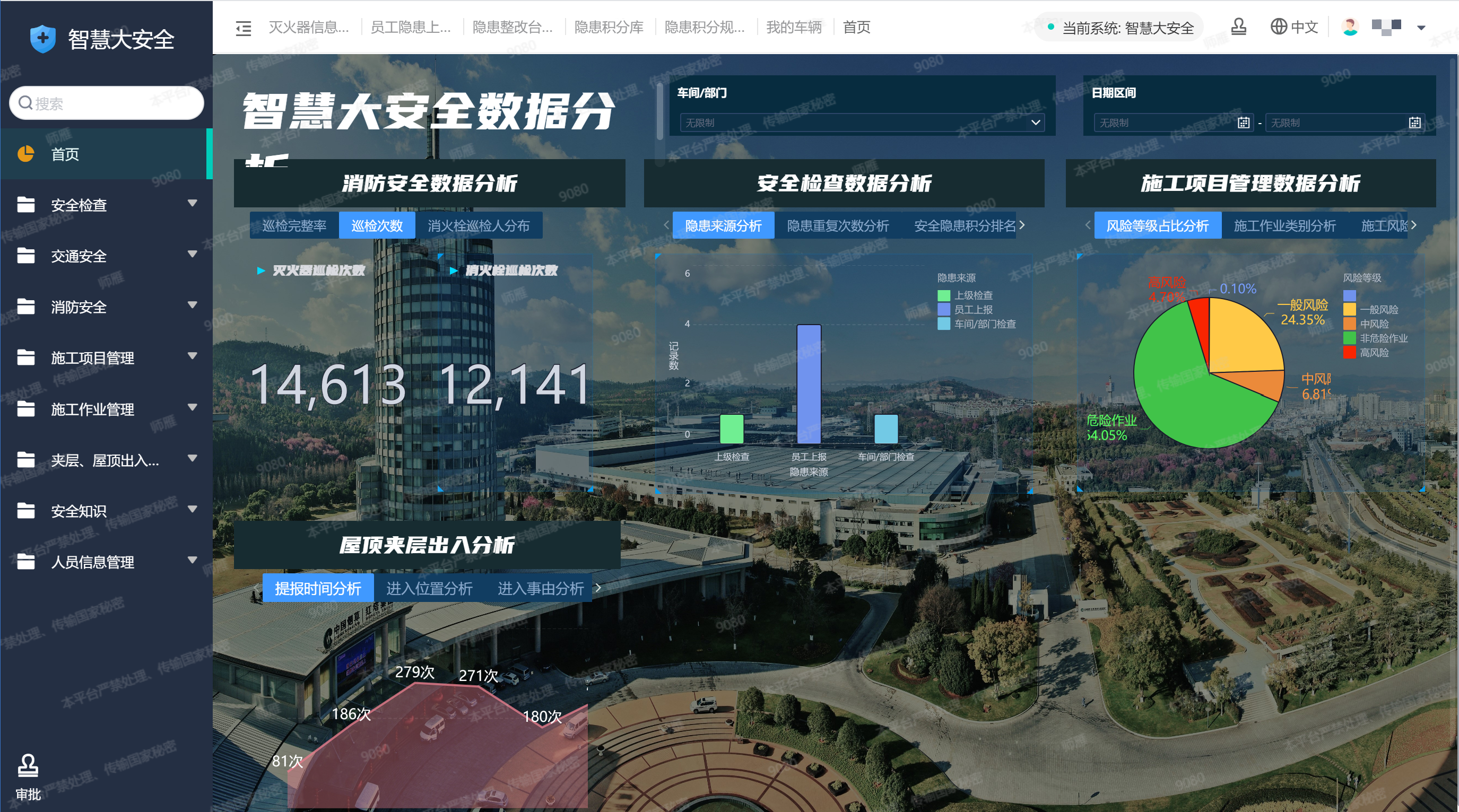Activate the 进入位置分析 option
Image resolution: width=1459 pixels, height=812 pixels.
tap(429, 588)
